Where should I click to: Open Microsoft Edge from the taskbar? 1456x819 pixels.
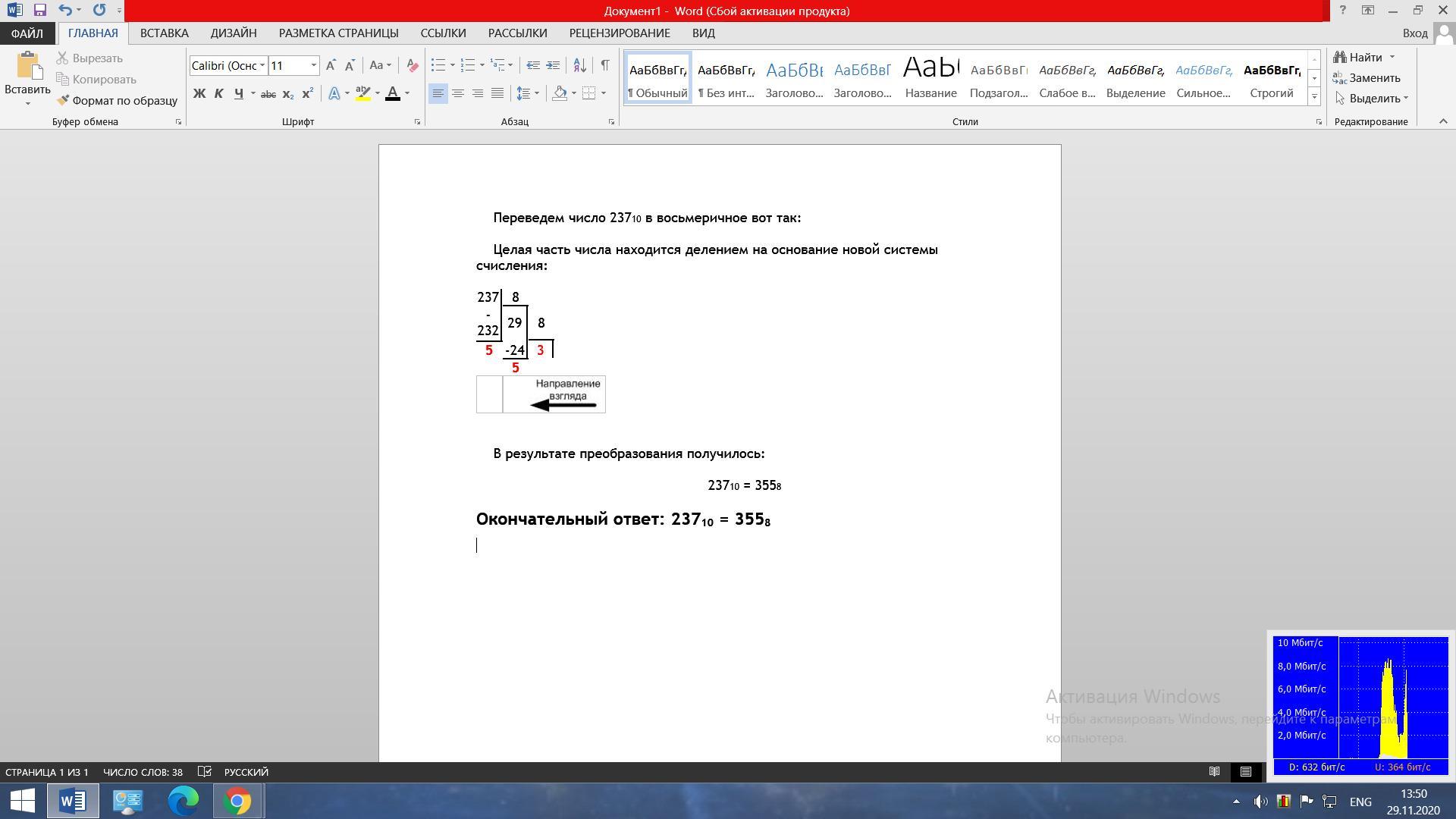183,801
